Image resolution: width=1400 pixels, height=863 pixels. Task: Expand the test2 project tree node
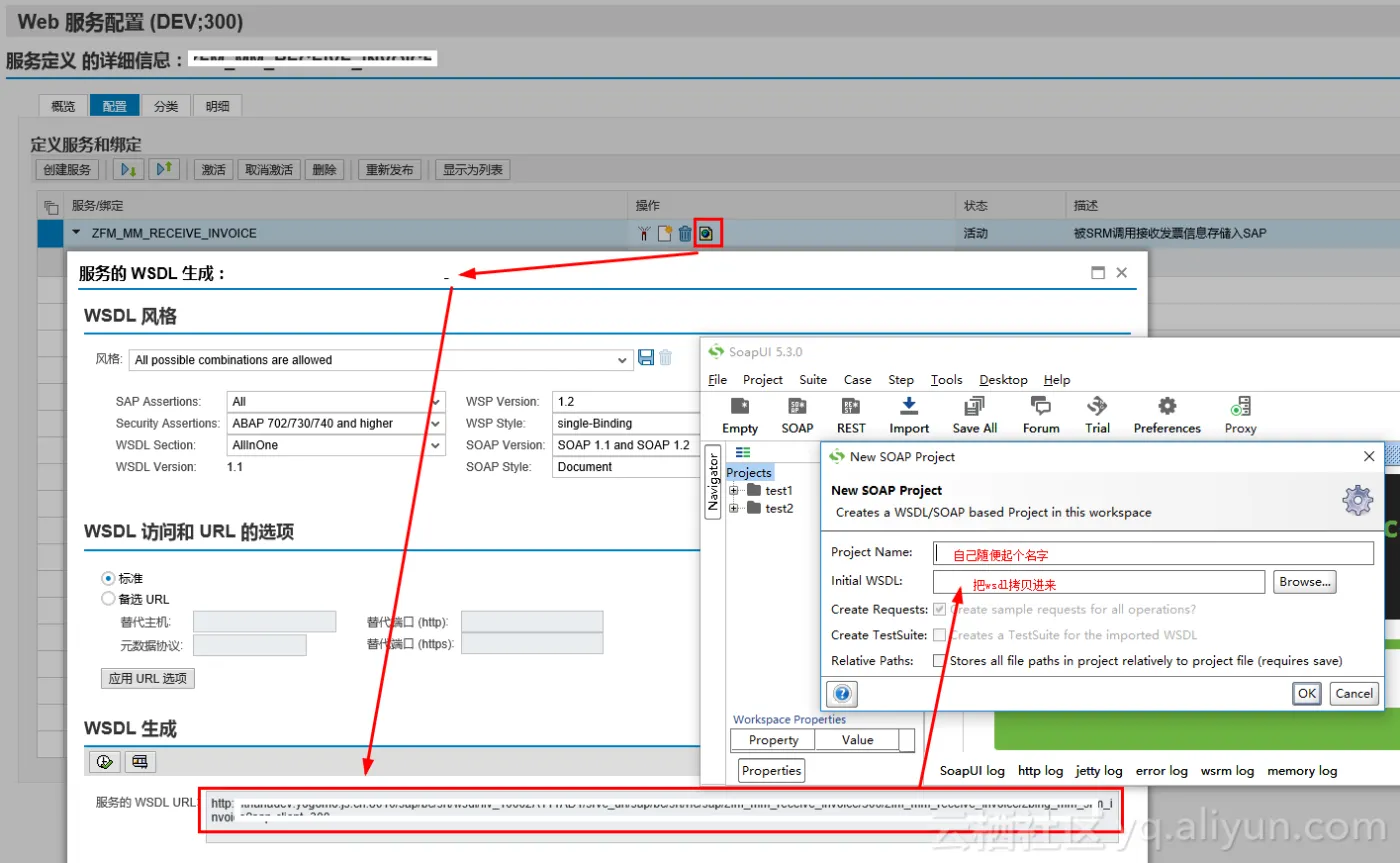tap(733, 508)
